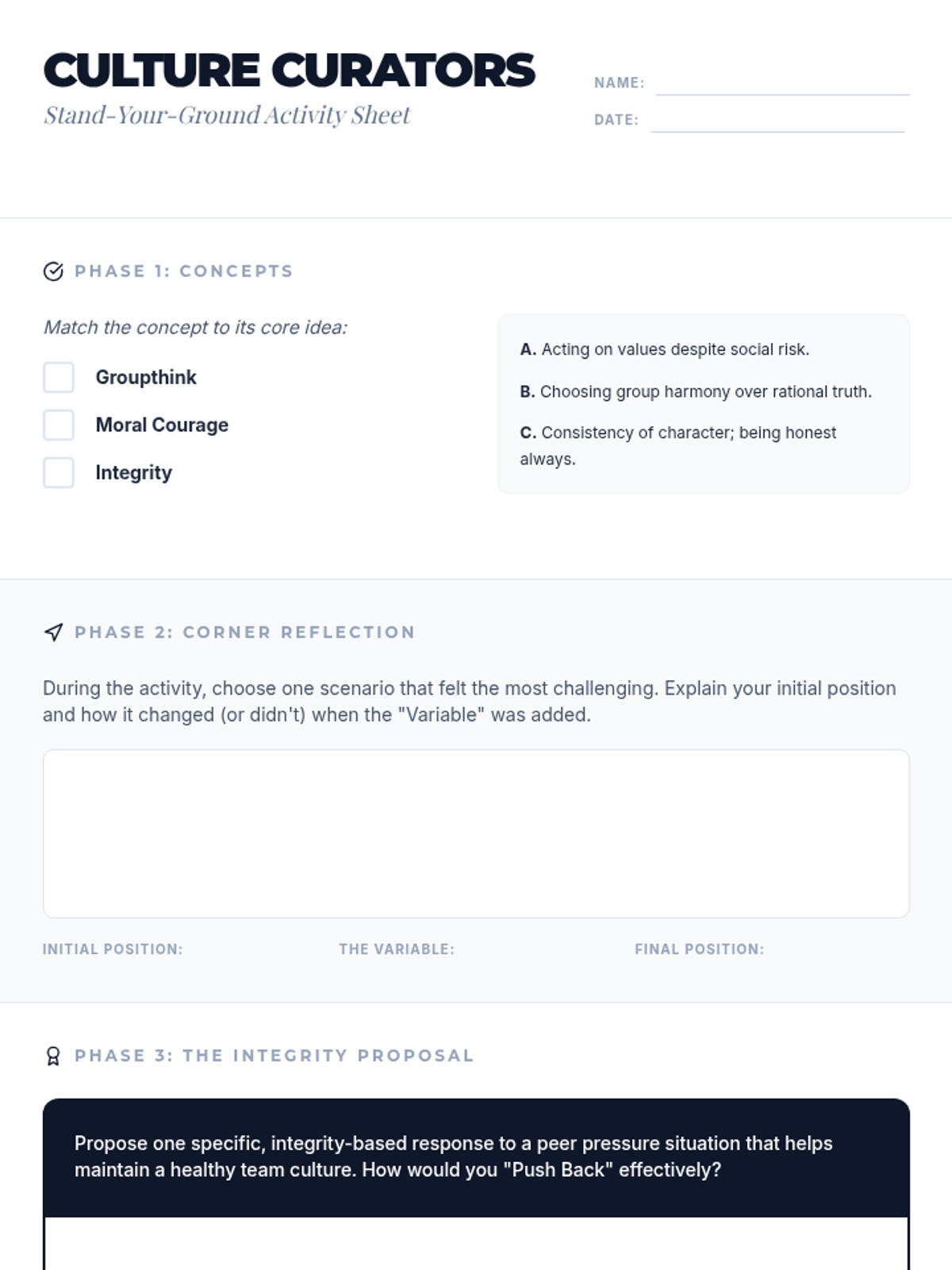
Task: Click the Phase 3 award ribbon icon
Action: pyautogui.click(x=53, y=1056)
